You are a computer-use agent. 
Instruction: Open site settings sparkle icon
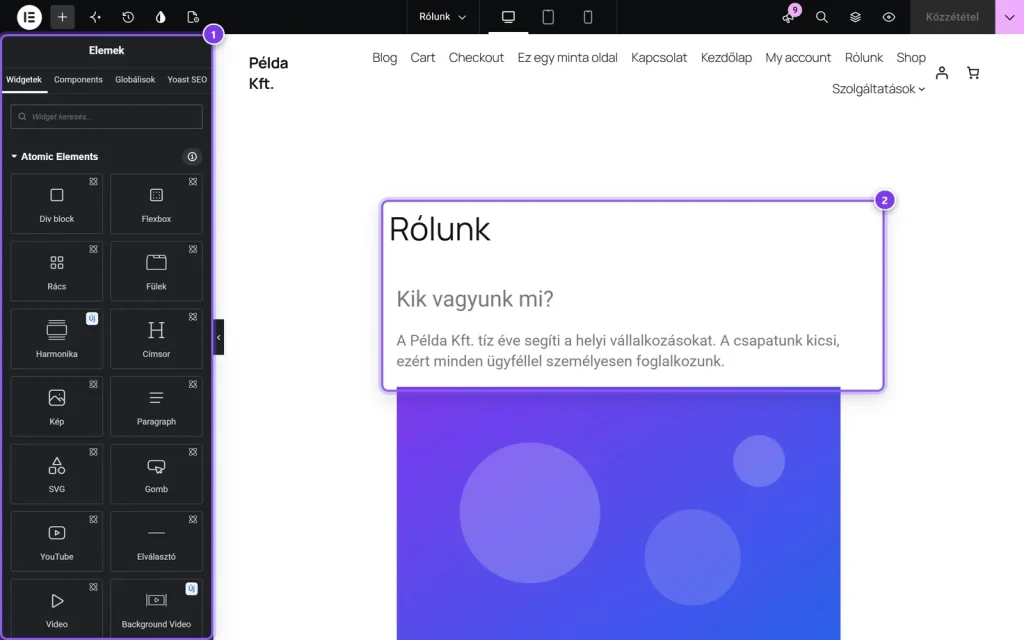tap(95, 17)
